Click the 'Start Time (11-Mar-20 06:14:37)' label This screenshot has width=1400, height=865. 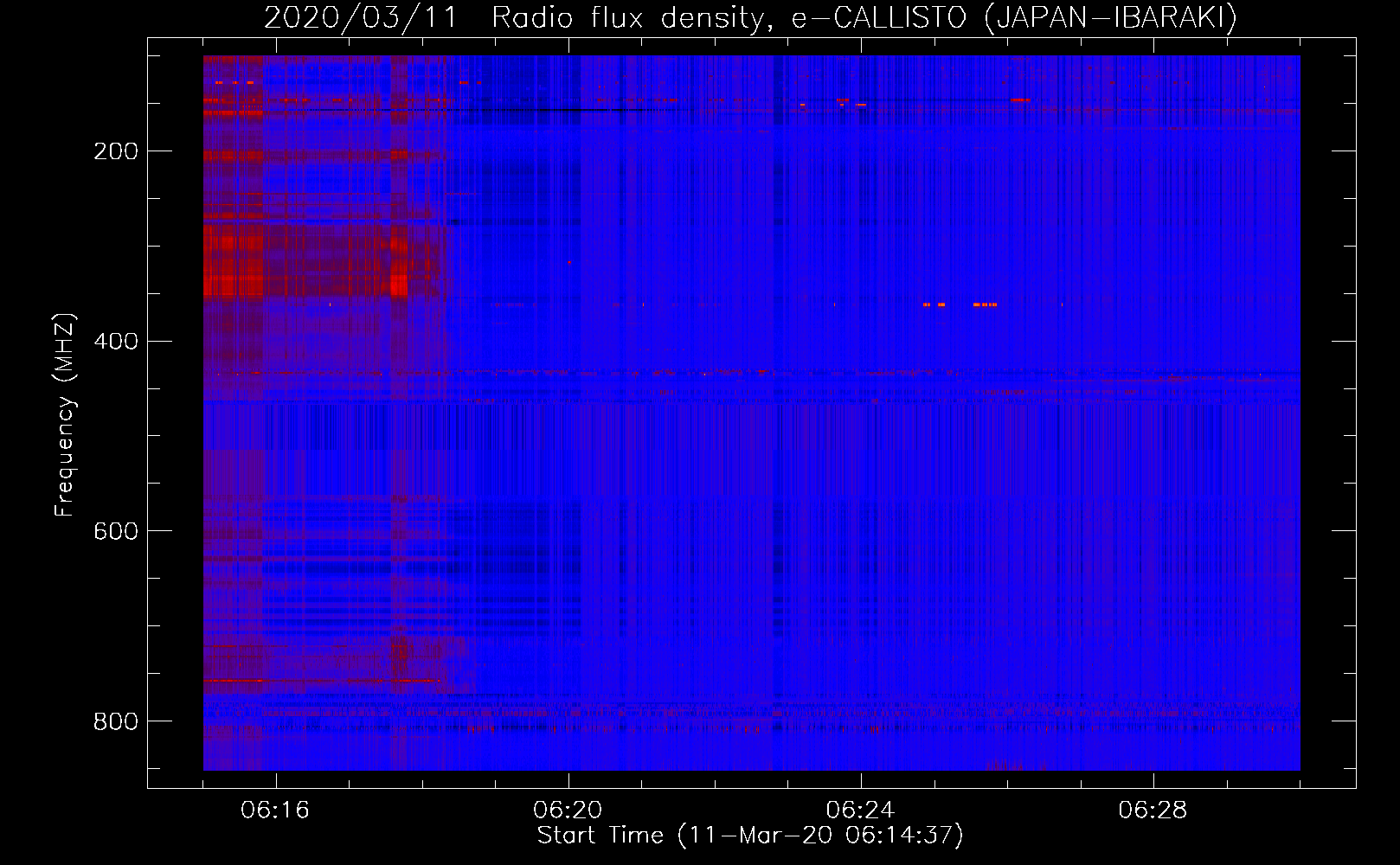pos(750,835)
